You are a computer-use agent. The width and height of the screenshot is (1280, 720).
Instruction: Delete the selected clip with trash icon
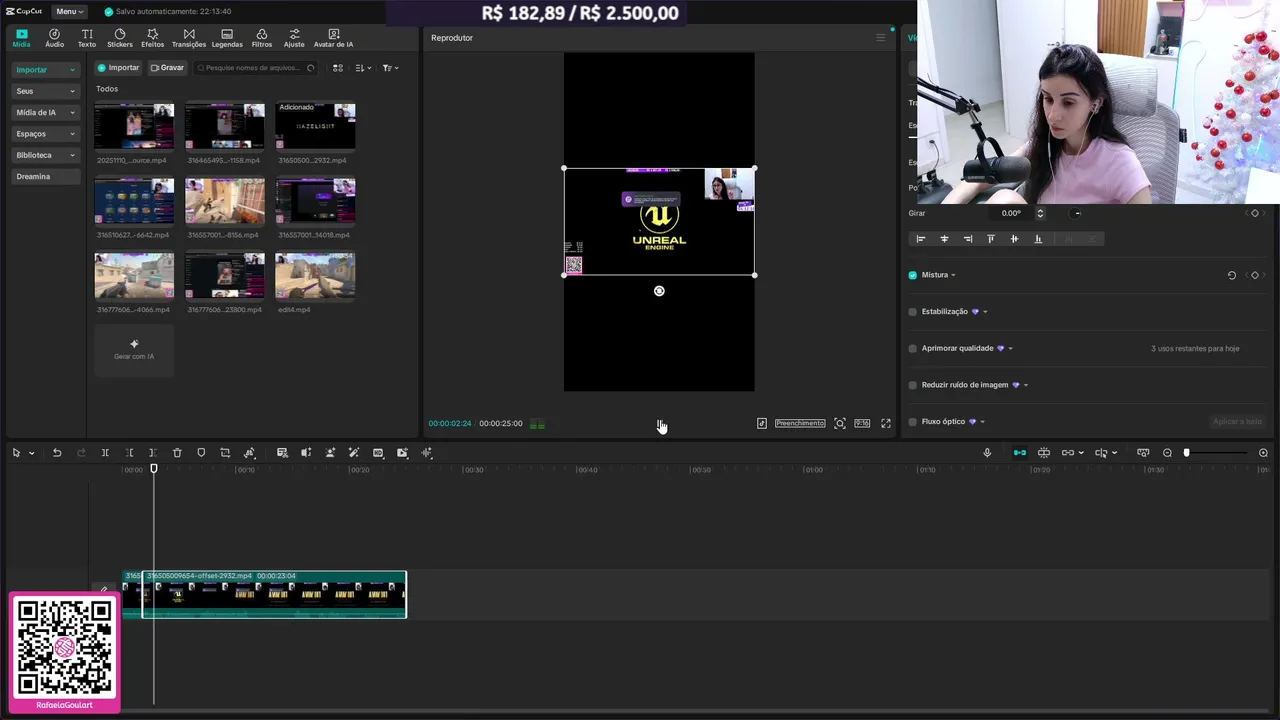177,453
